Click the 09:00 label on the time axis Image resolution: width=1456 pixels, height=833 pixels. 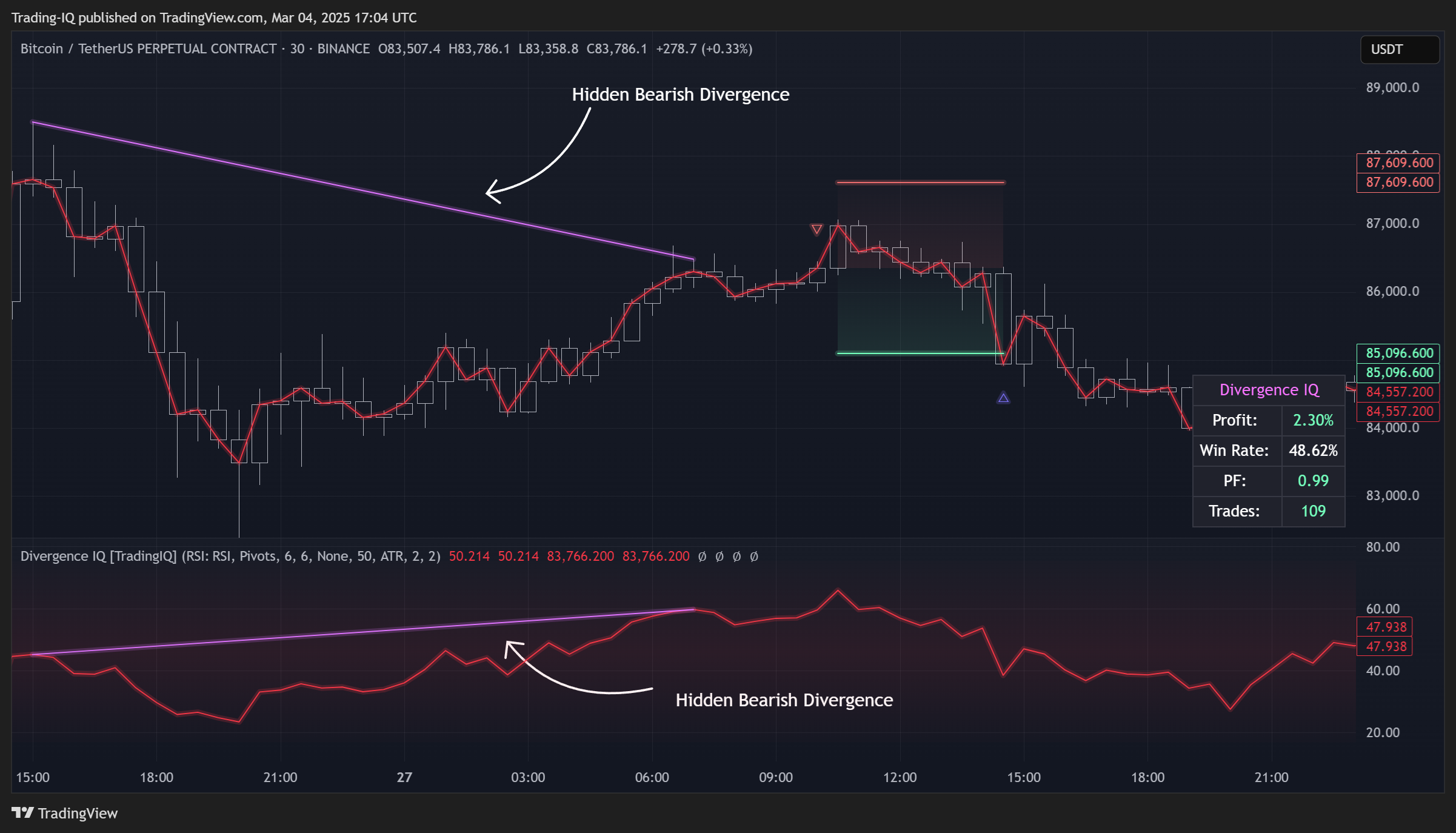pos(776,777)
